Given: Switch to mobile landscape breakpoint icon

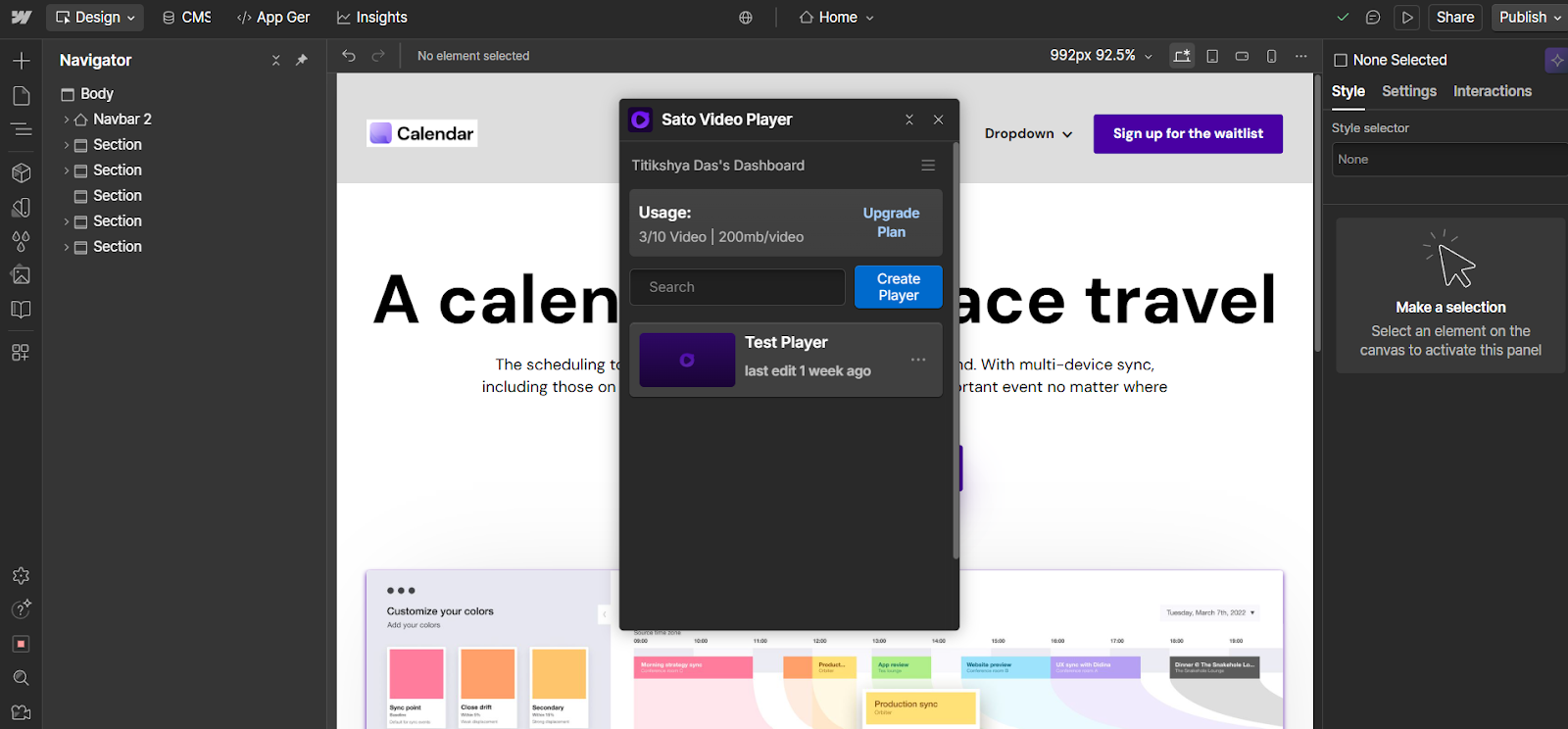Looking at the screenshot, I should tap(1242, 56).
